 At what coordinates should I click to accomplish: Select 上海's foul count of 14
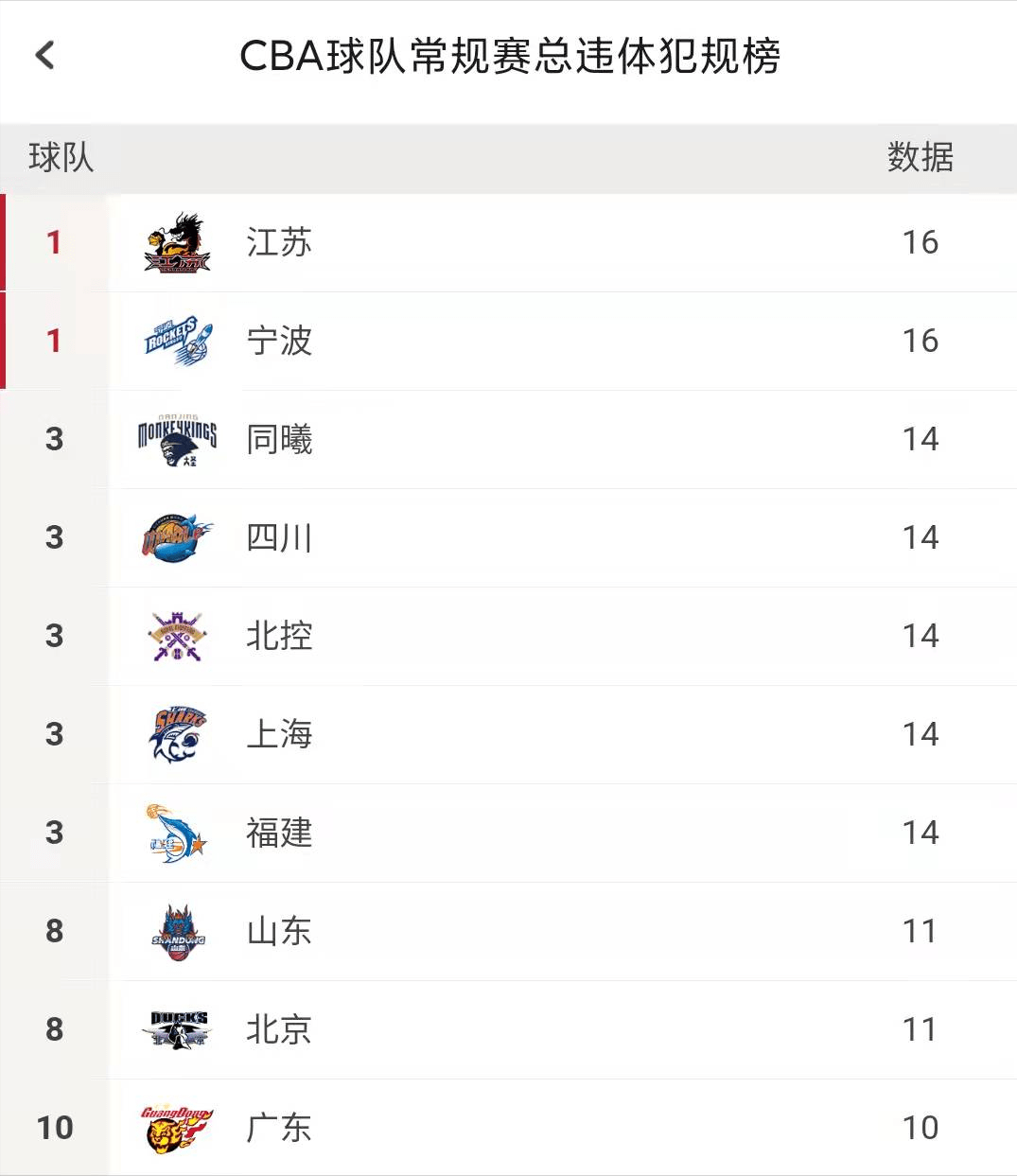click(920, 735)
